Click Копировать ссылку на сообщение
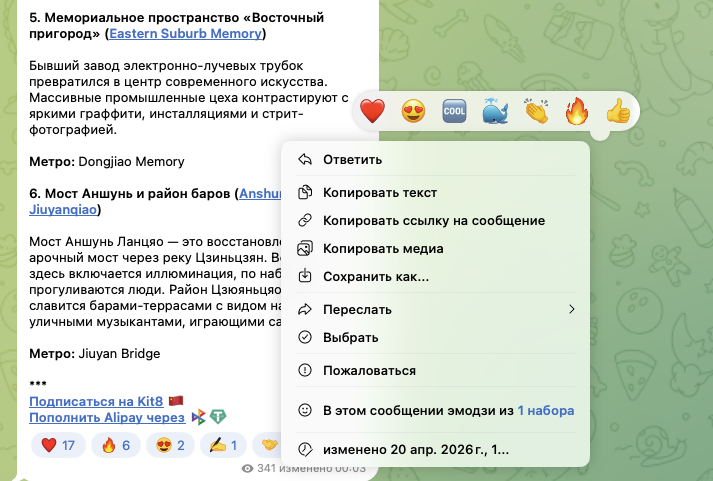Image resolution: width=713 pixels, height=481 pixels. coord(433,220)
